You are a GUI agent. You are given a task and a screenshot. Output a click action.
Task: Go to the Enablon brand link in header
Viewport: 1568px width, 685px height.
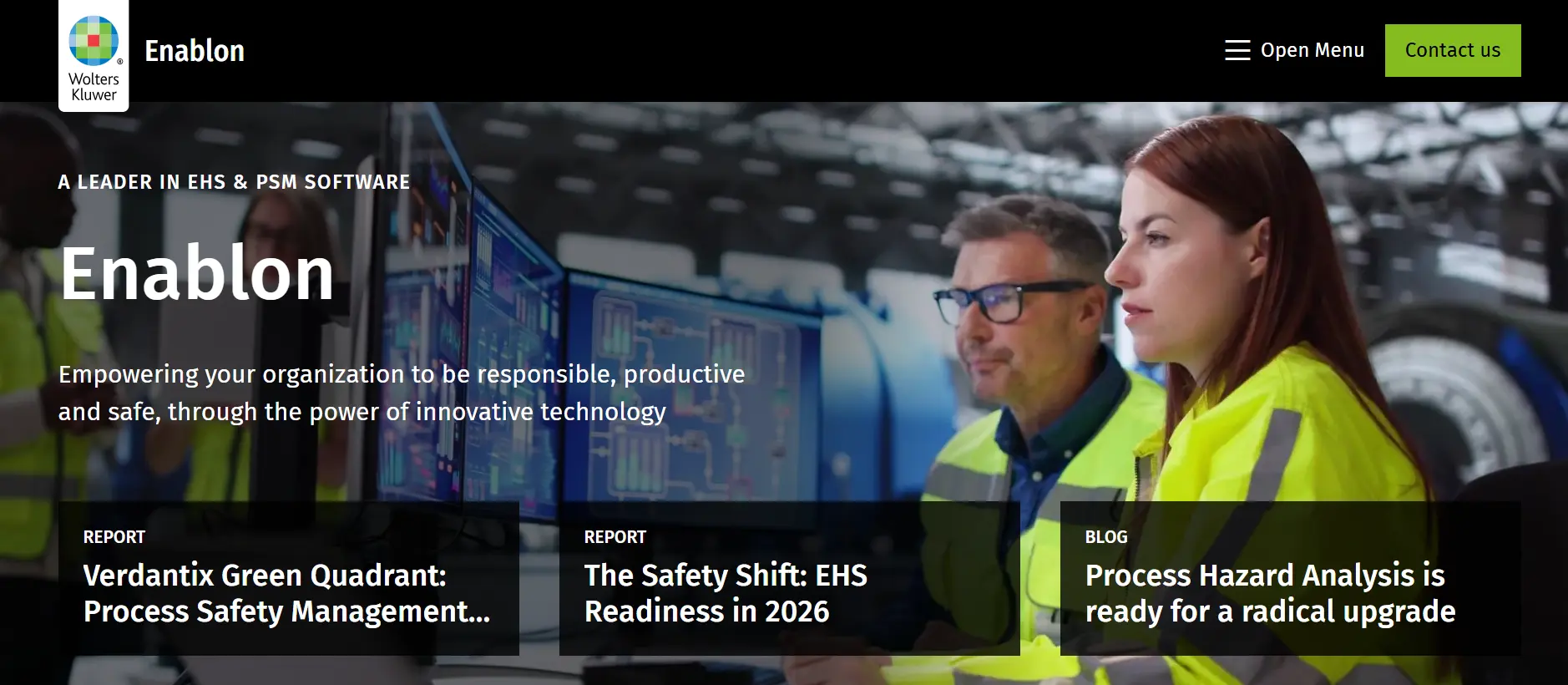pos(195,51)
